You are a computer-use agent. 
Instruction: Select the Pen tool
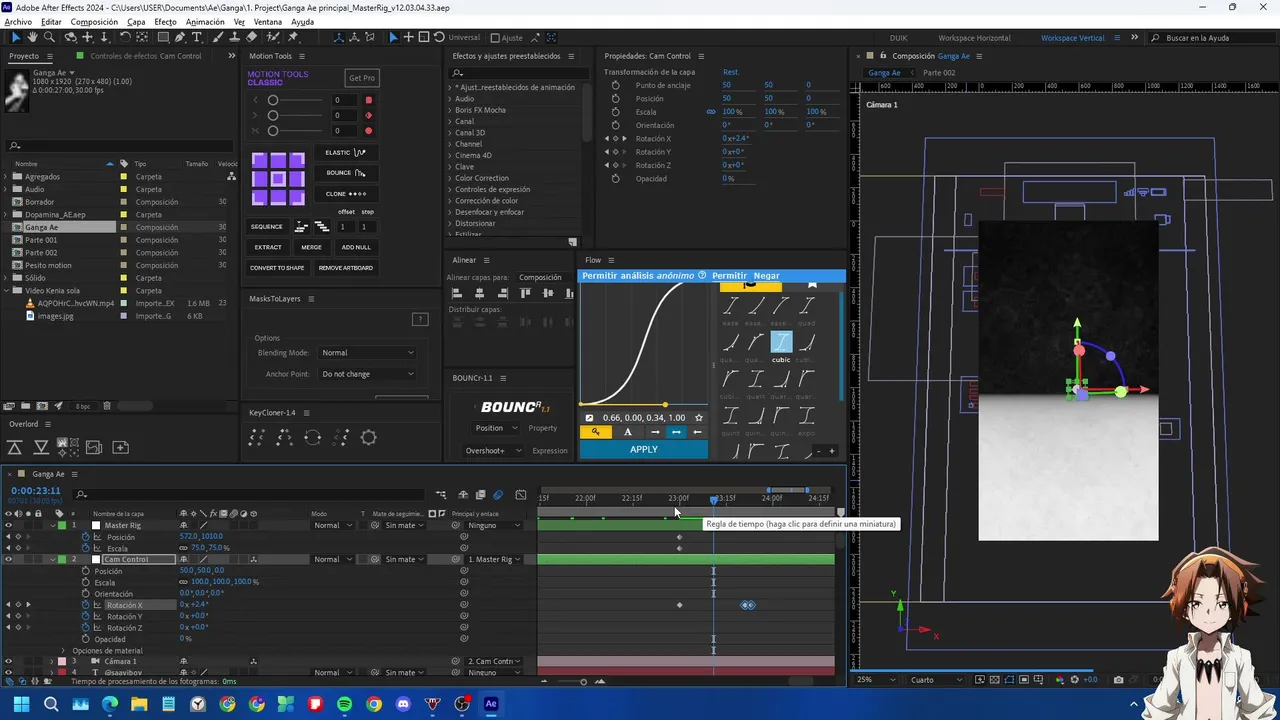pyautogui.click(x=180, y=37)
